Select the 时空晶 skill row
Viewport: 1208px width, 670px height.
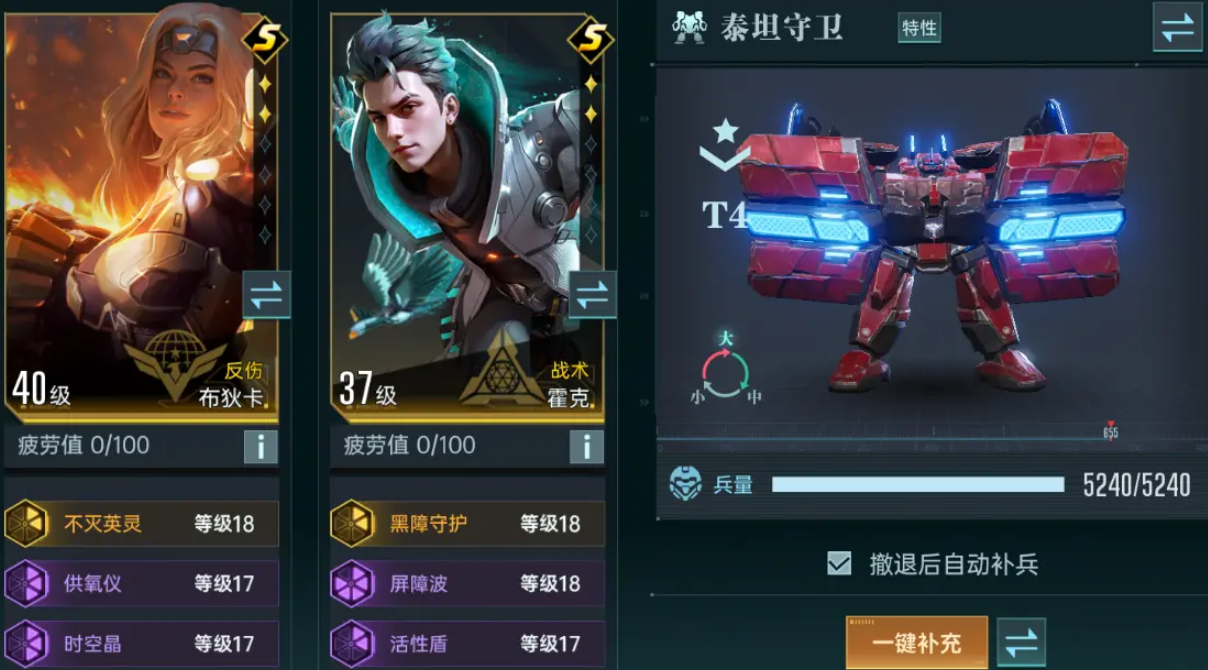click(x=141, y=644)
